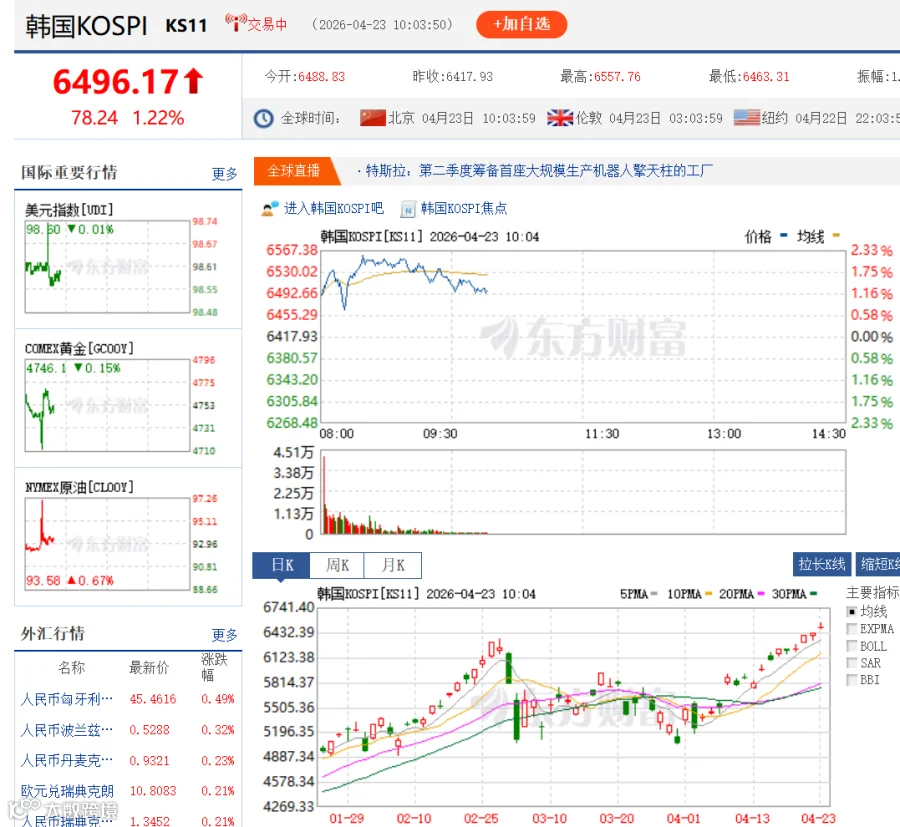
Task: Click the 今开 6488.83 value
Action: point(321,76)
